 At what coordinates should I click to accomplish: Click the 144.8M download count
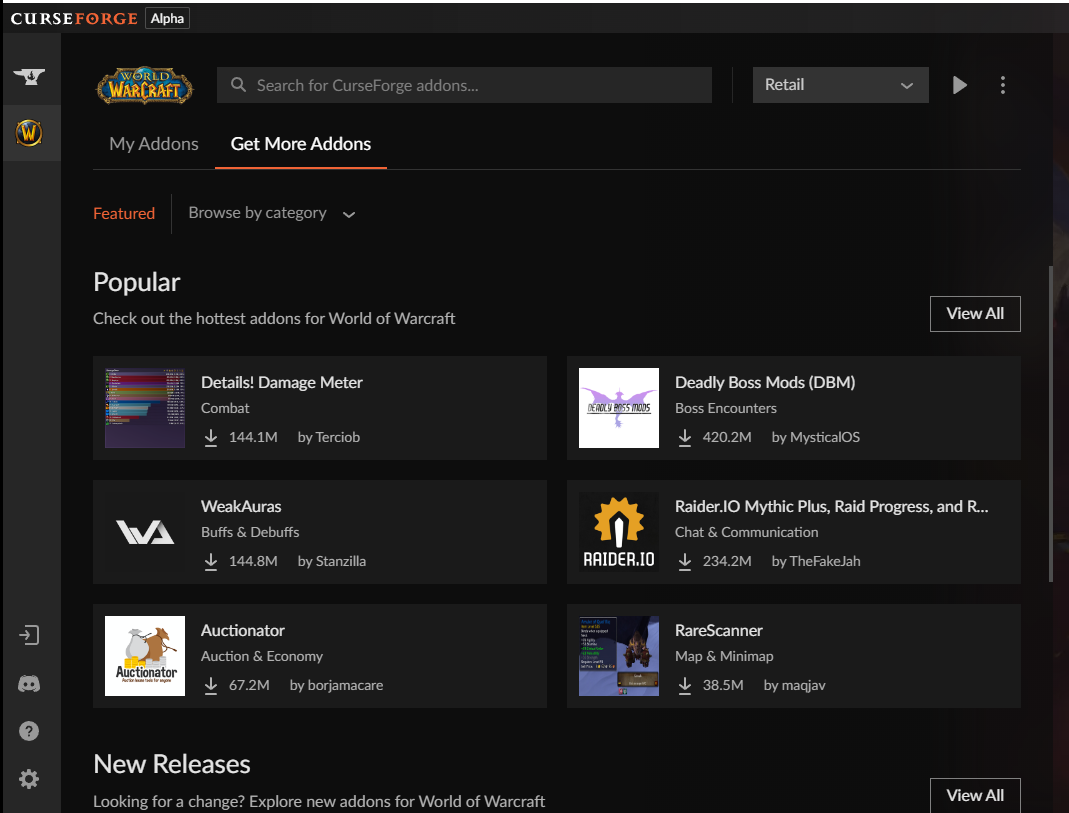click(x=253, y=562)
